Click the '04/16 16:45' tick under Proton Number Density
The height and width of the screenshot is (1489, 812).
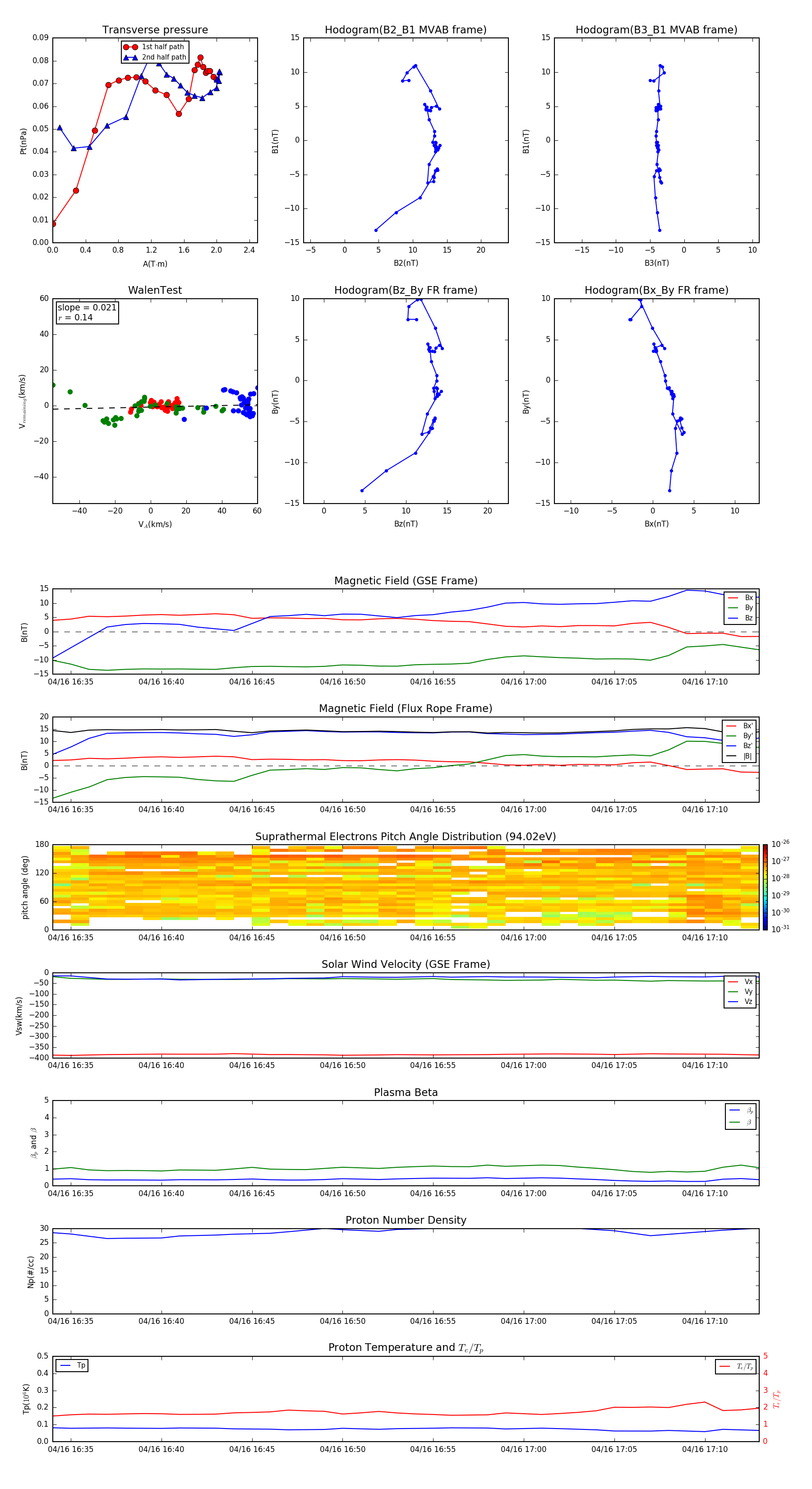(x=251, y=1321)
